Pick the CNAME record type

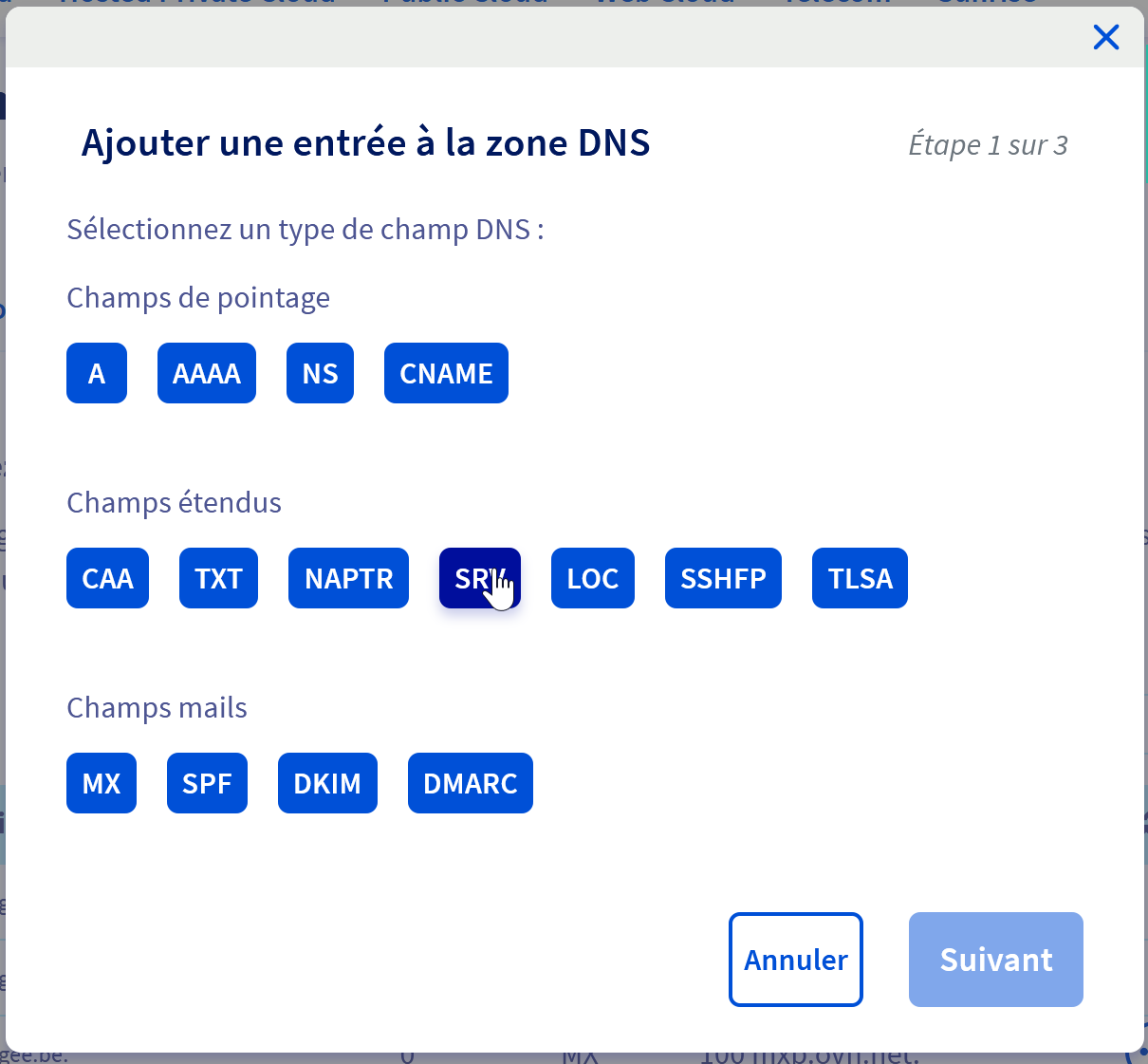coord(446,373)
